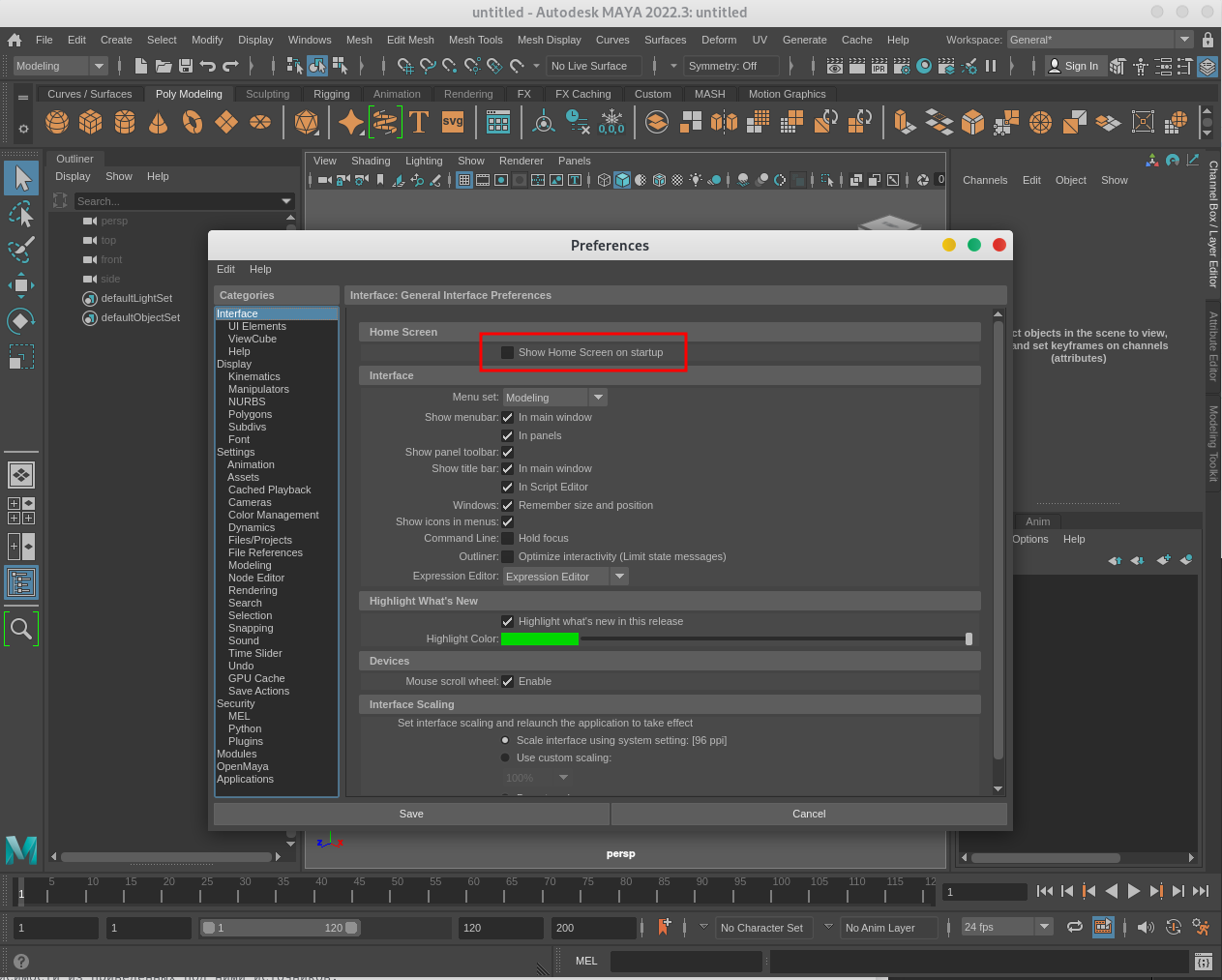Image resolution: width=1222 pixels, height=980 pixels.
Task: Click the SVG import shelf icon
Action: click(x=452, y=122)
